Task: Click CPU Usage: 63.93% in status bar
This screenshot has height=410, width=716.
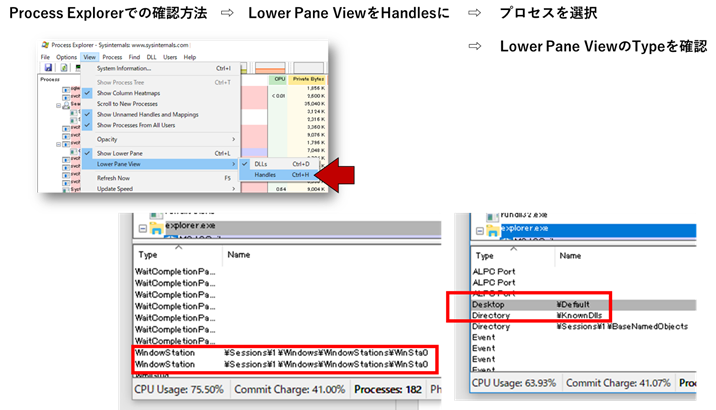Action: (x=514, y=383)
